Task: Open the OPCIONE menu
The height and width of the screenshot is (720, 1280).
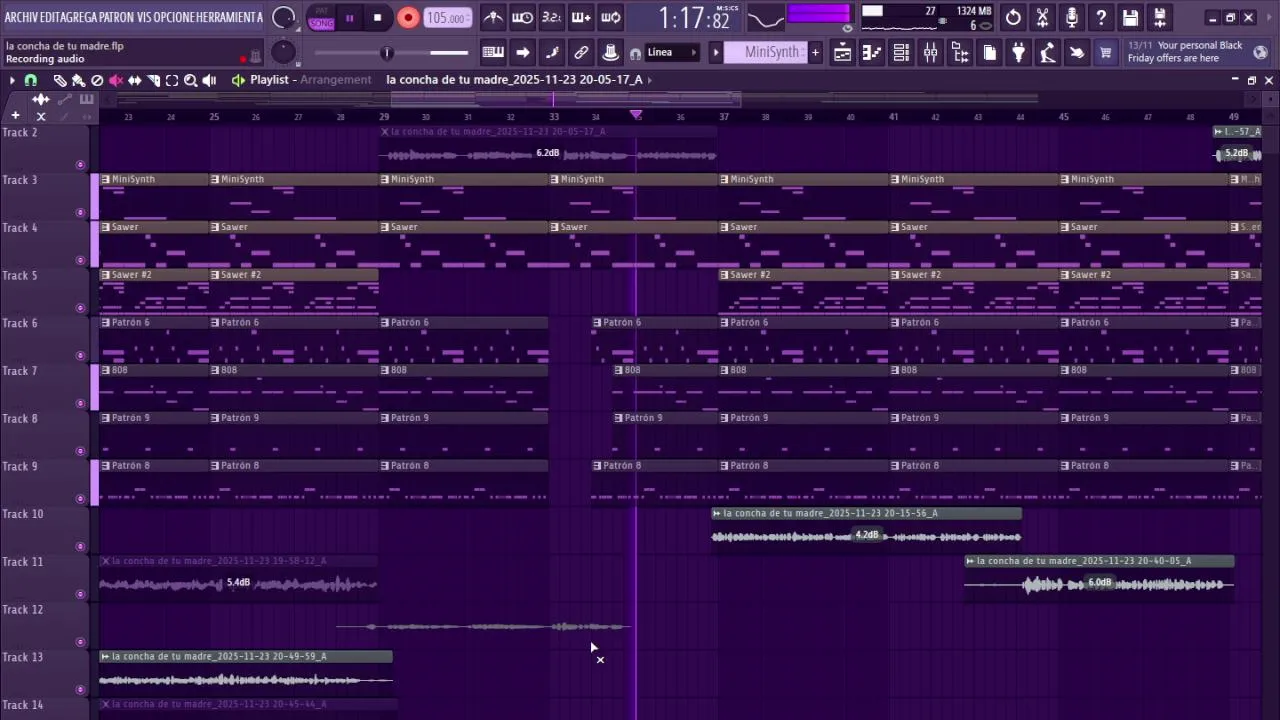Action: click(x=175, y=18)
